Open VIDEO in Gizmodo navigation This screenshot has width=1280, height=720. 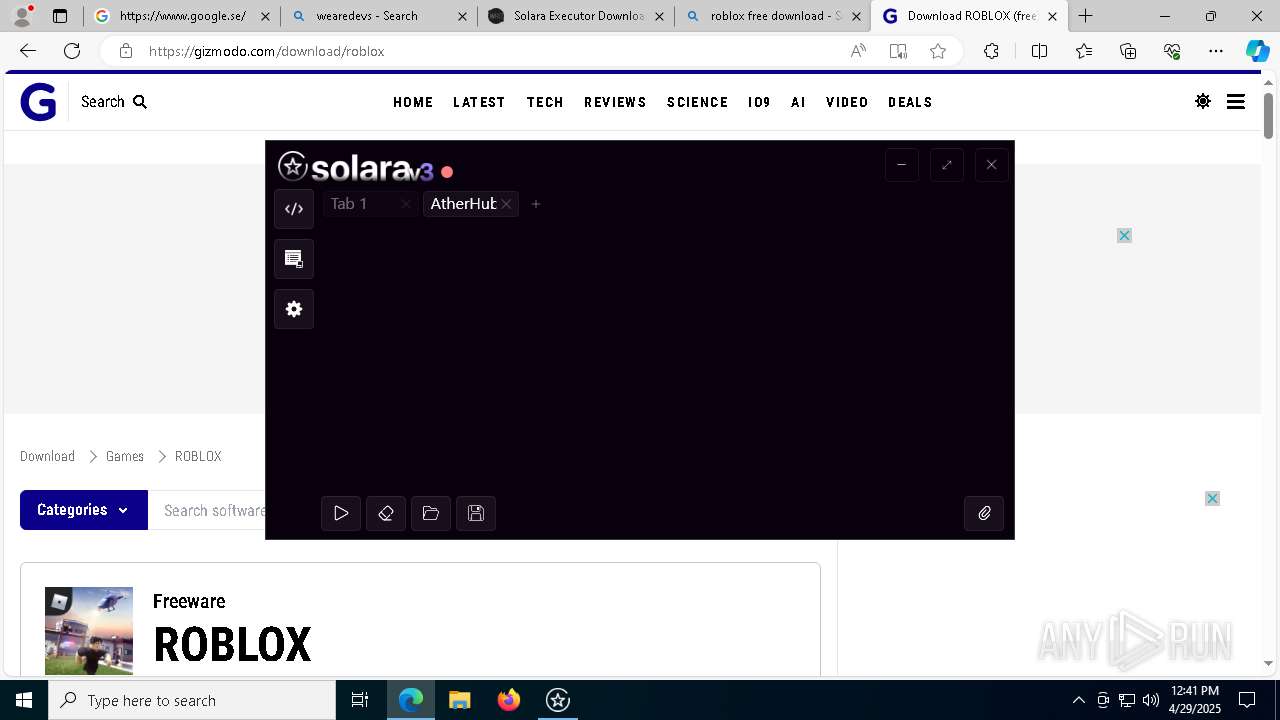coord(847,102)
